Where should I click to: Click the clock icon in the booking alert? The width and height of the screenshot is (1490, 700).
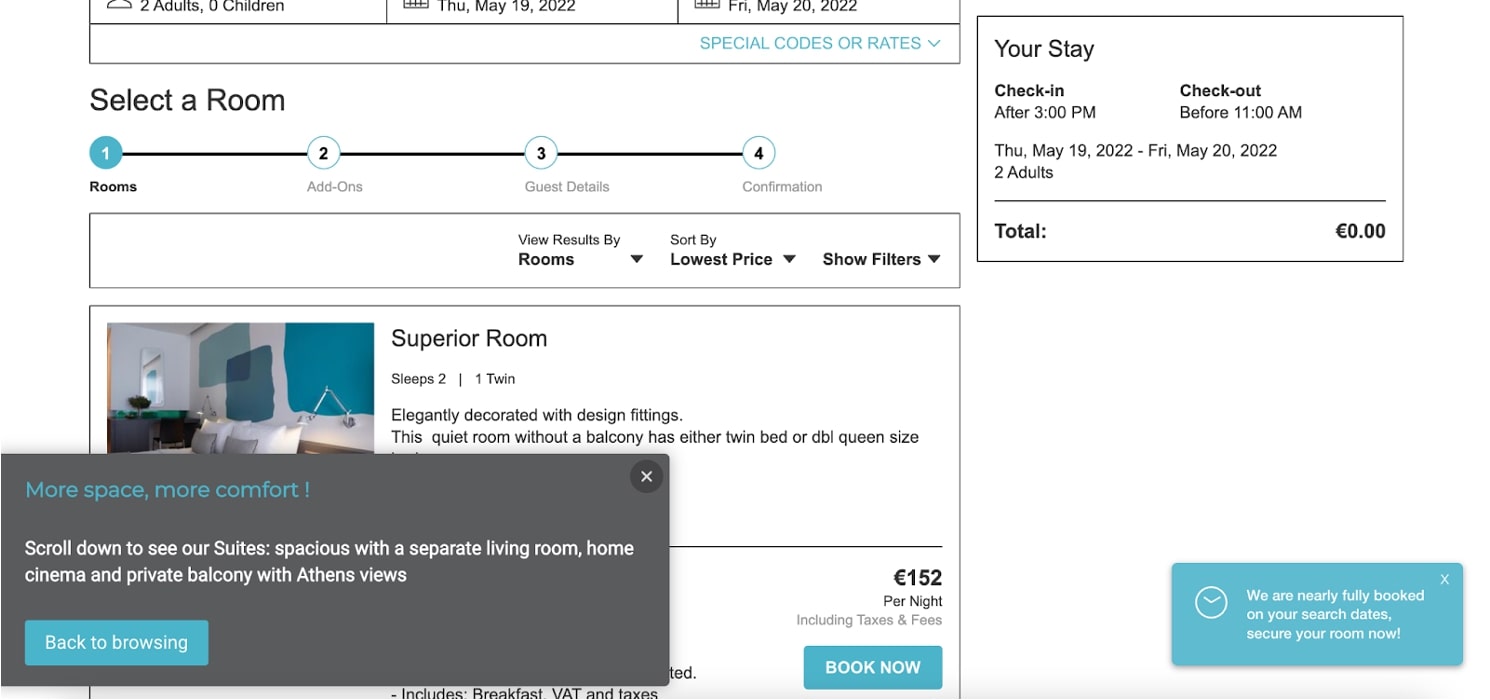1211,602
